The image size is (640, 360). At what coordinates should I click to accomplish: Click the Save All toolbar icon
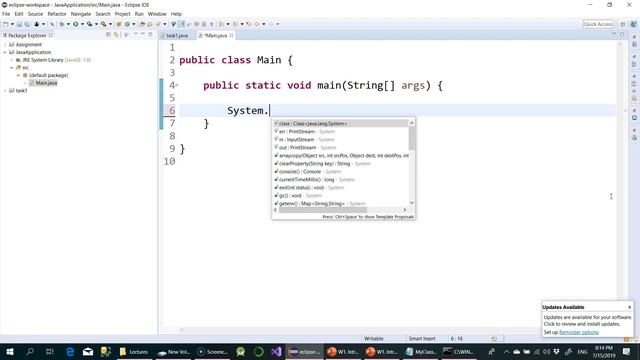coord(27,24)
